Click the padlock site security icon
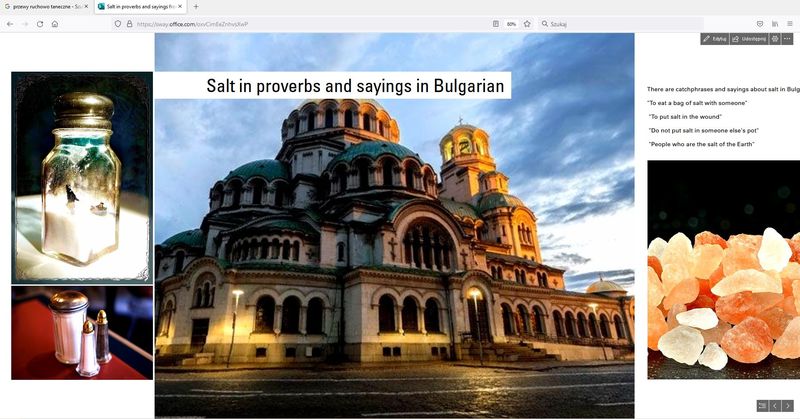Screen dimensions: 800x419 [129, 24]
